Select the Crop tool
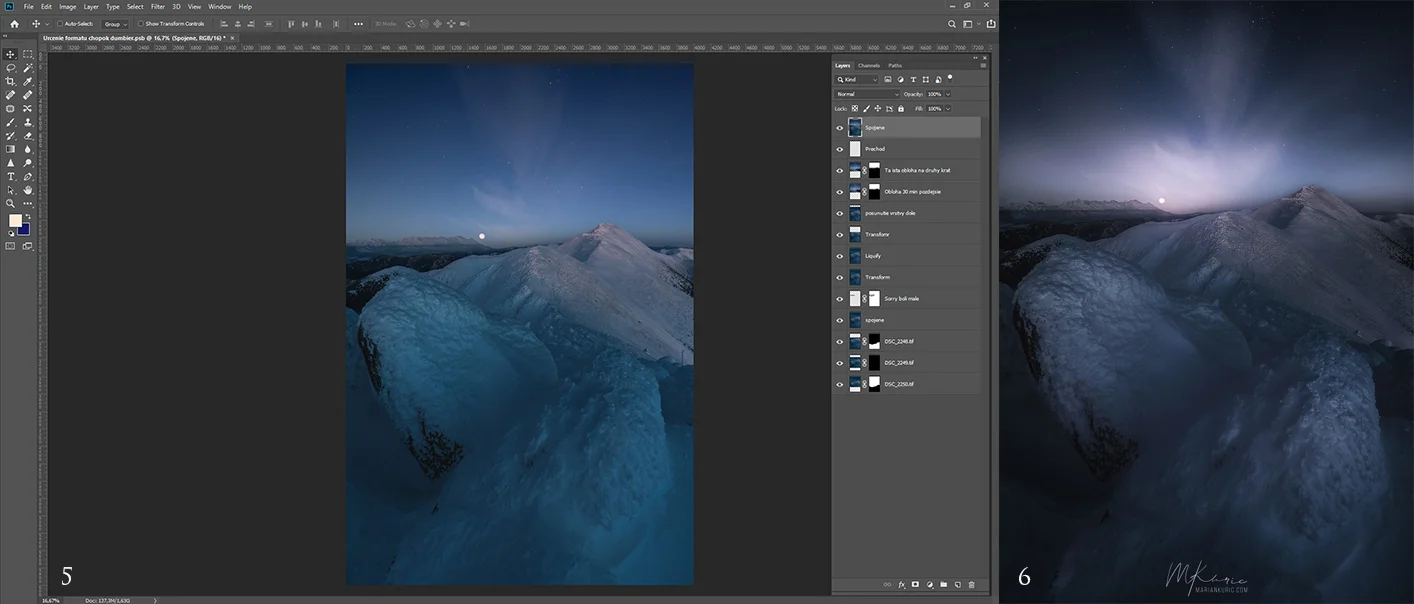Viewport: 1414px width, 604px height. 11,81
